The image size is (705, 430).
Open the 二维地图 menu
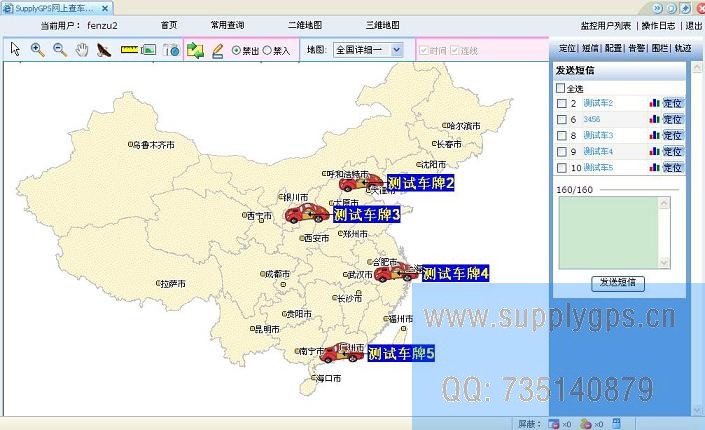point(304,24)
